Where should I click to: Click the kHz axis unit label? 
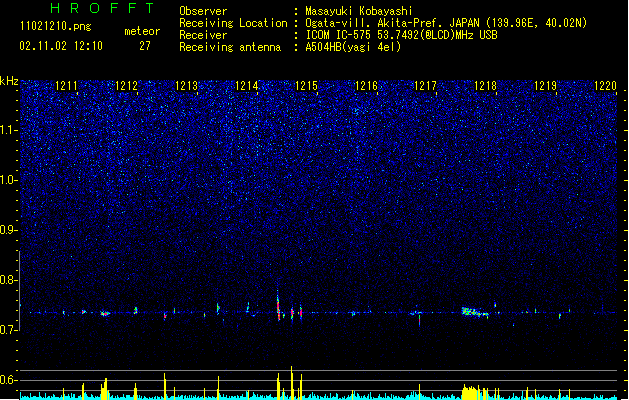[x=9, y=81]
